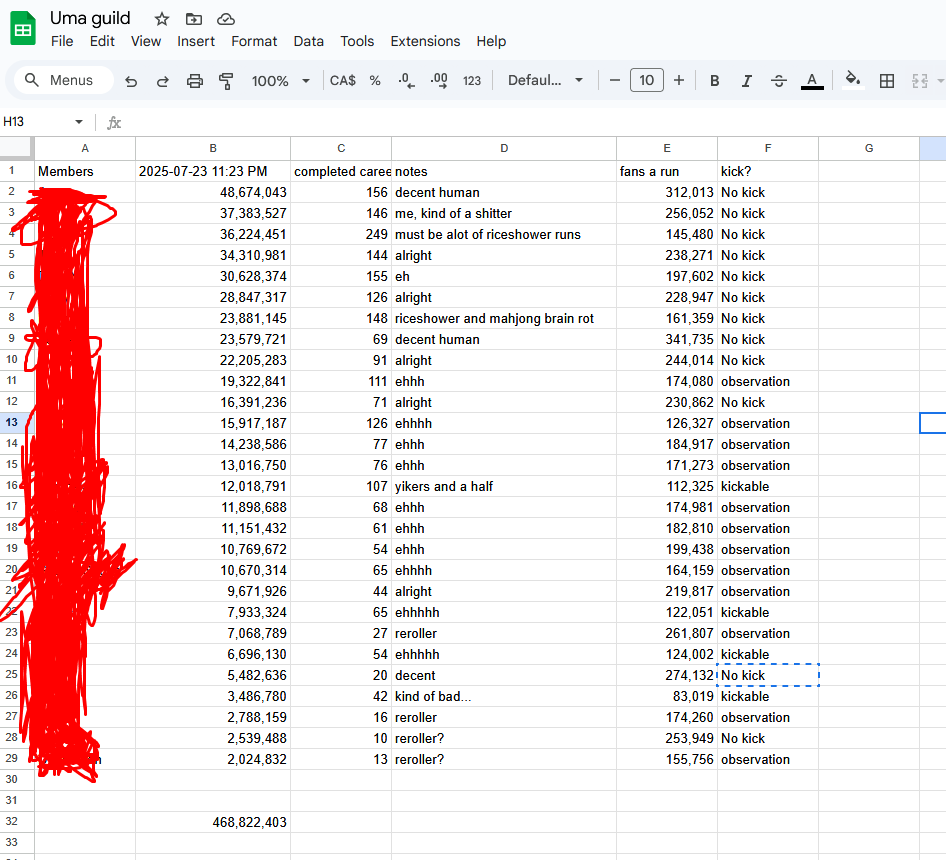This screenshot has height=860, width=946.
Task: Decrease decimal places
Action: 407,81
